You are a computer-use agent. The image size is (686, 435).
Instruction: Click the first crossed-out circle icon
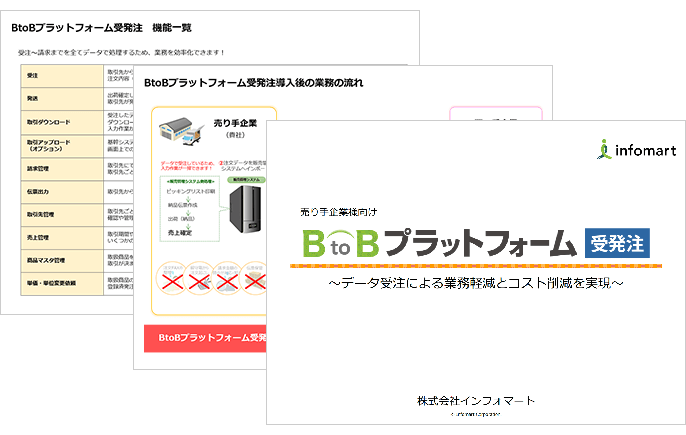pos(172,278)
